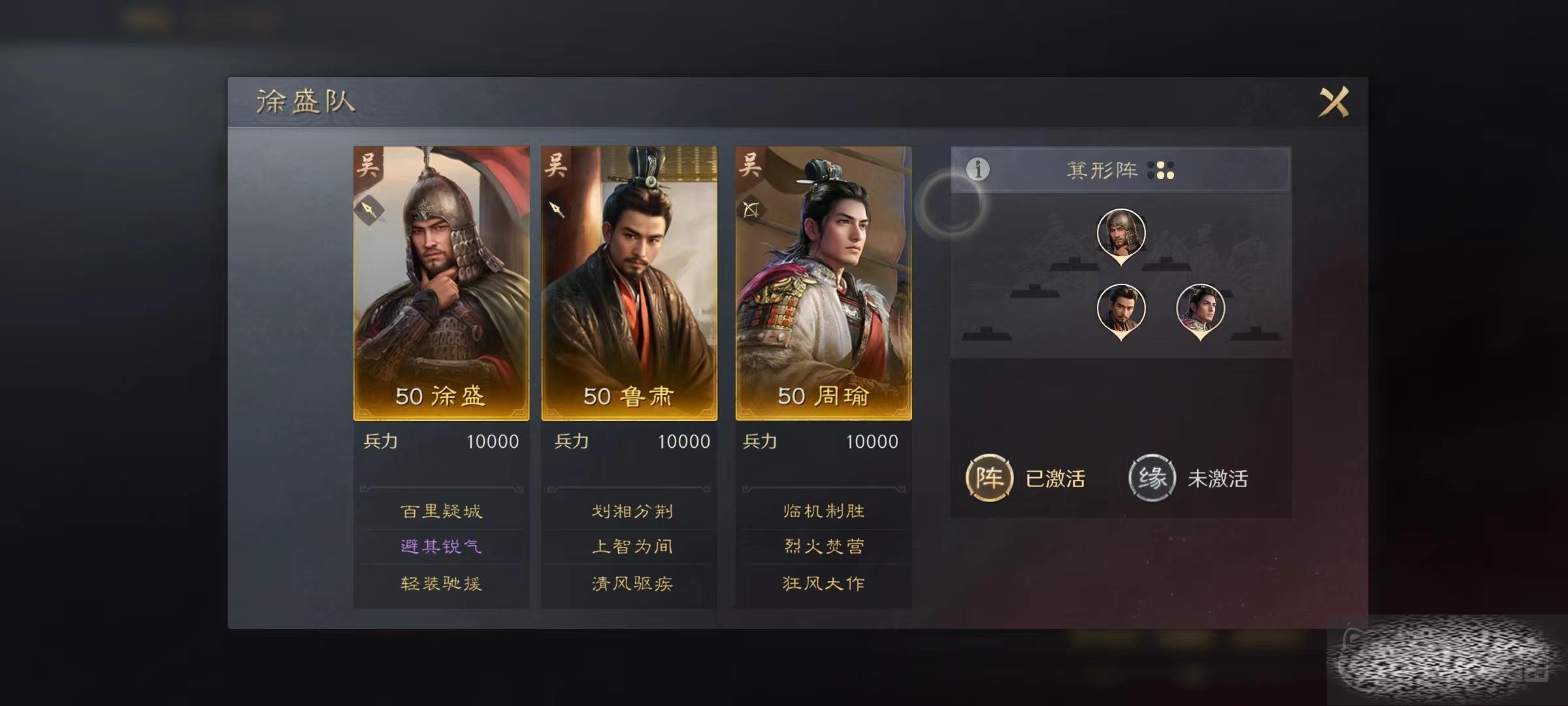Click the formation info icon
The image size is (1568, 706).
(977, 170)
